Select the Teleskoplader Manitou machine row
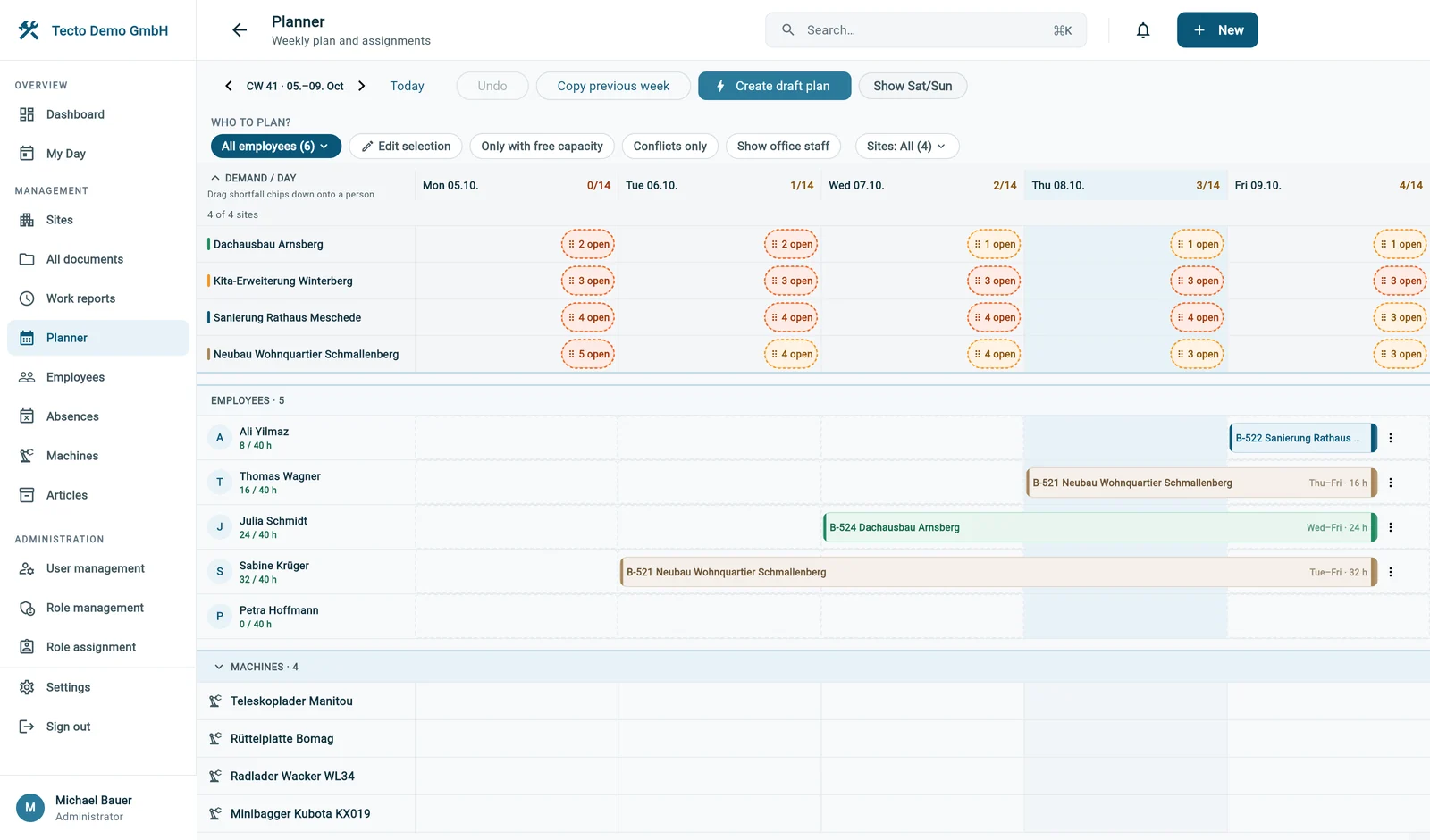Viewport: 1430px width, 840px height. click(x=812, y=701)
